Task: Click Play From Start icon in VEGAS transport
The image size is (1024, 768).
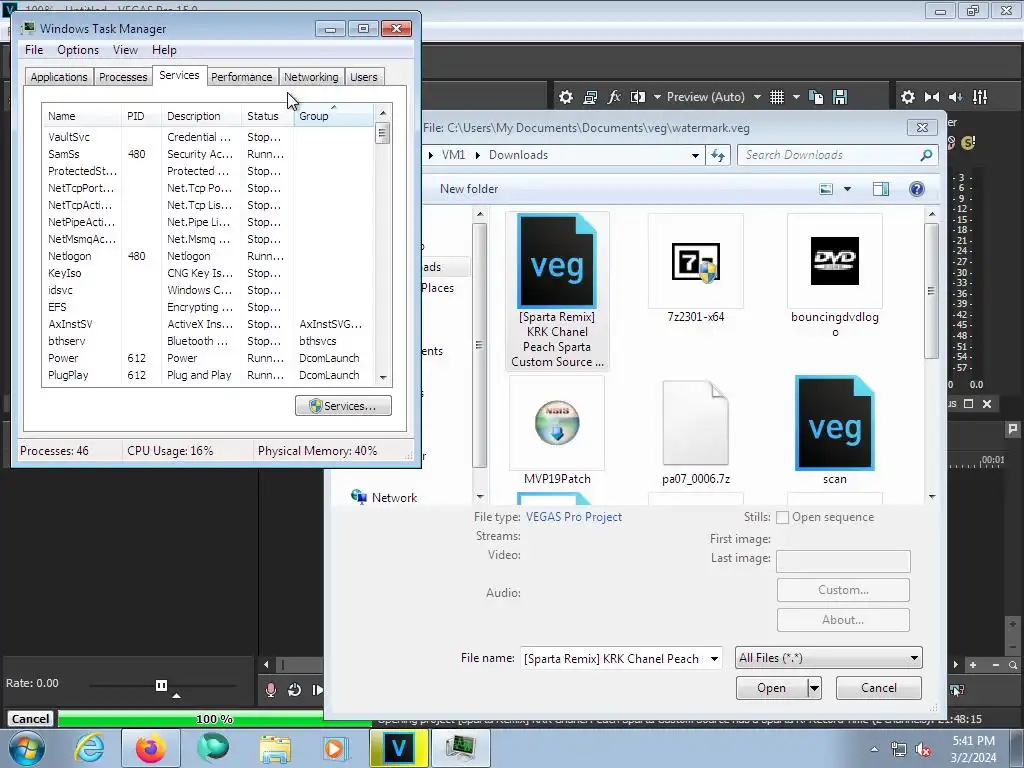Action: [x=317, y=690]
